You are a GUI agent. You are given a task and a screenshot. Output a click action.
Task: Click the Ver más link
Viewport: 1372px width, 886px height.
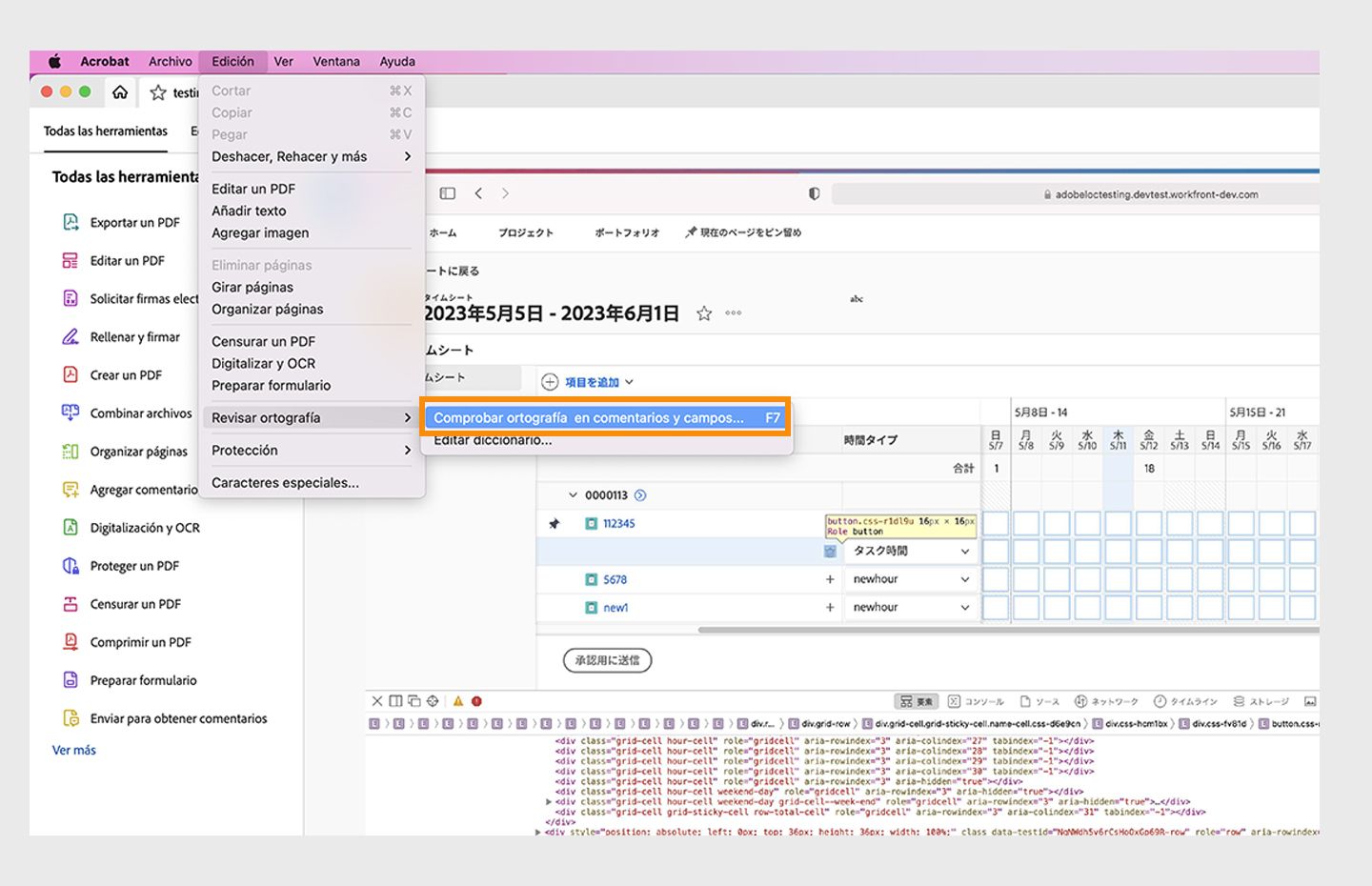click(x=74, y=750)
